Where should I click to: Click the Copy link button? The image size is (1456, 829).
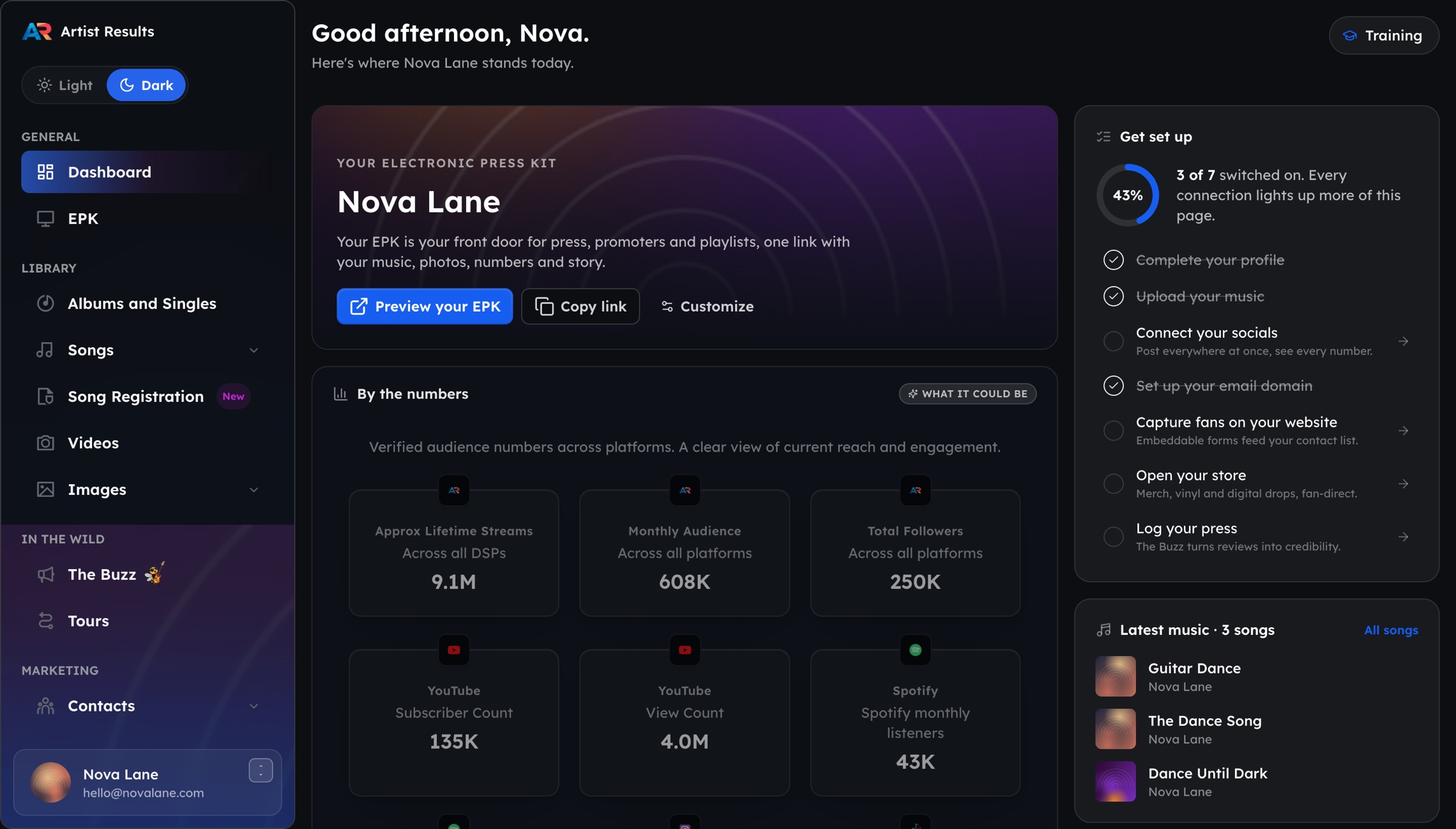580,307
